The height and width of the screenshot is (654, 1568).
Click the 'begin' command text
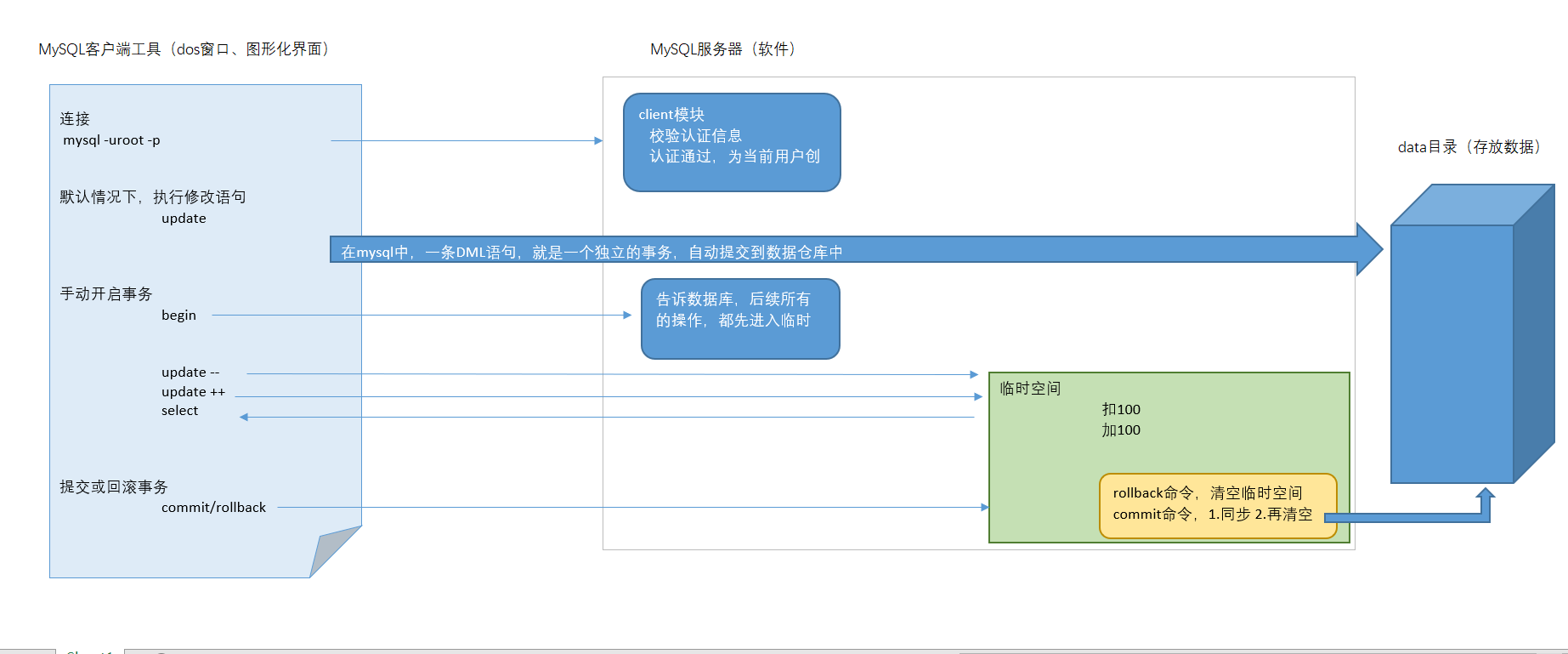click(178, 316)
